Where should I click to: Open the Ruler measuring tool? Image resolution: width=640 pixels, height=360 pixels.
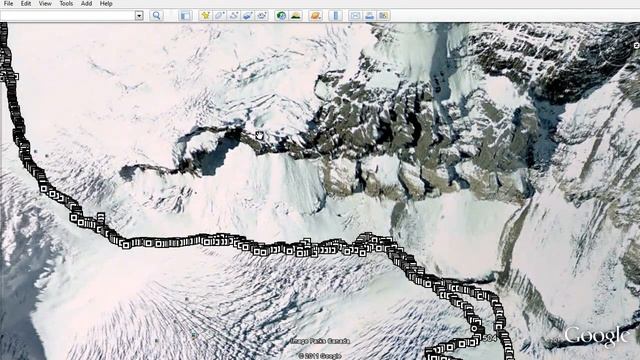tap(336, 16)
